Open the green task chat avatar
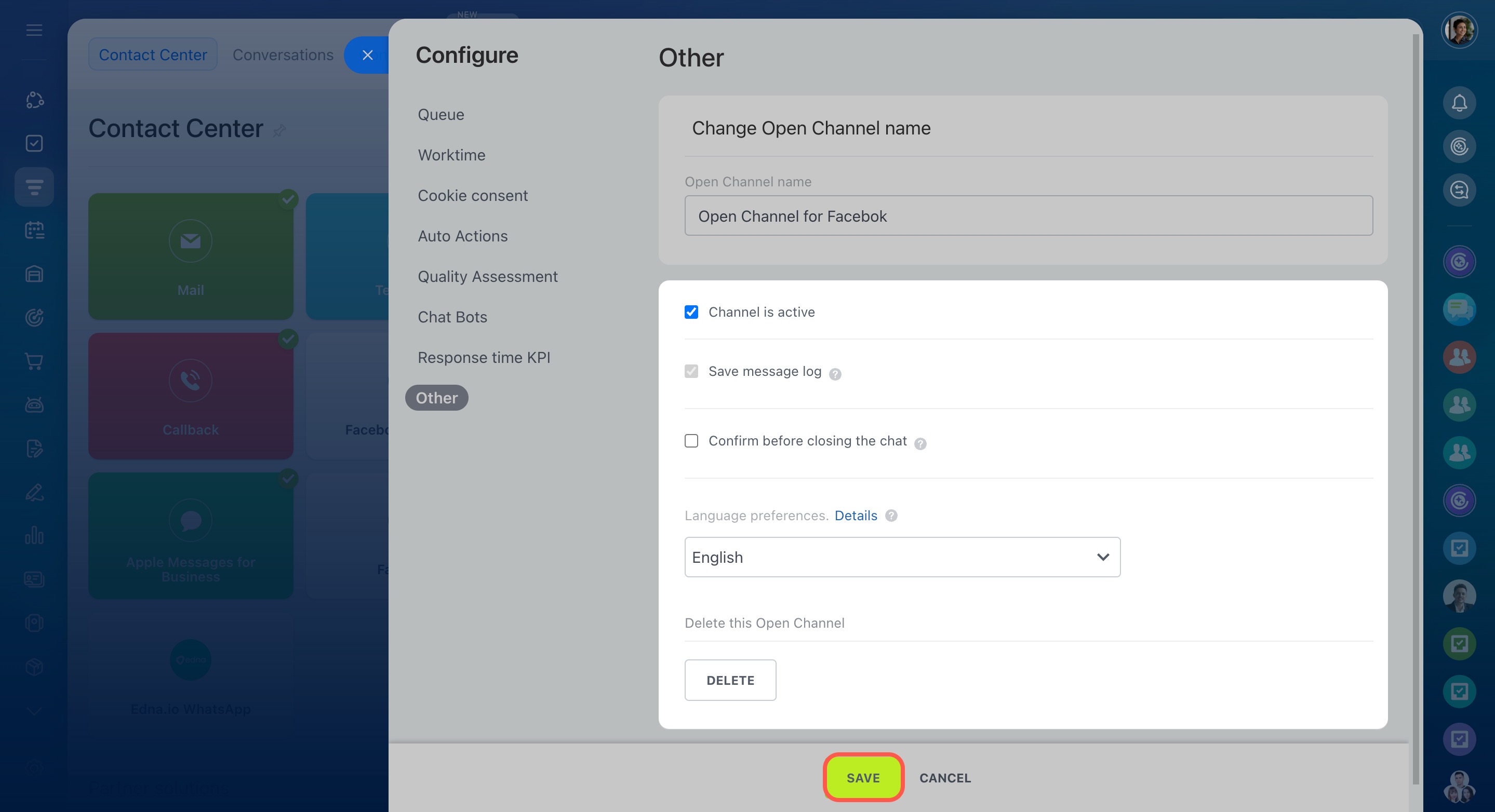The height and width of the screenshot is (812, 1495). coord(1459,643)
